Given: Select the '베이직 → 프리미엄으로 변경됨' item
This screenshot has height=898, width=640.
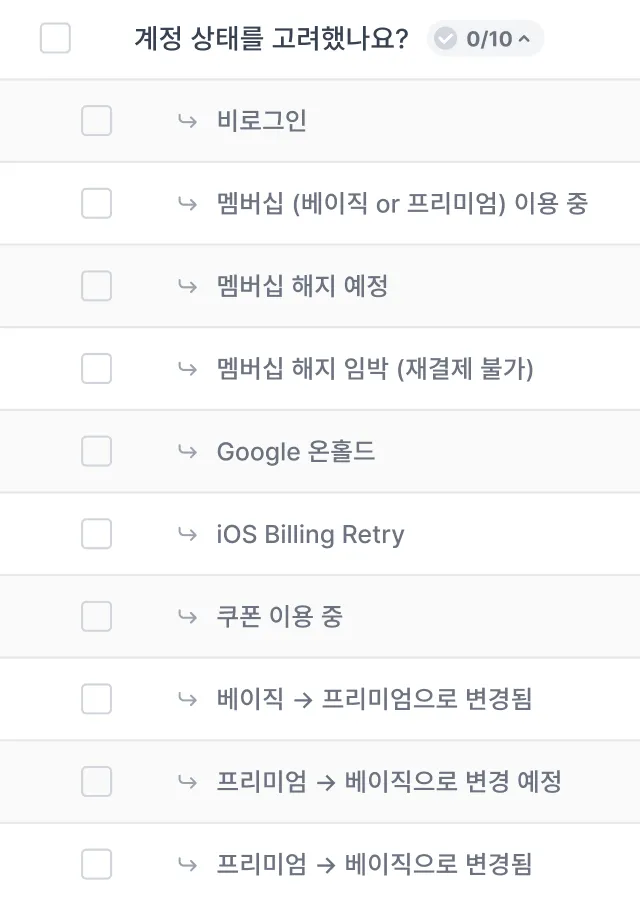Looking at the screenshot, I should [x=374, y=699].
